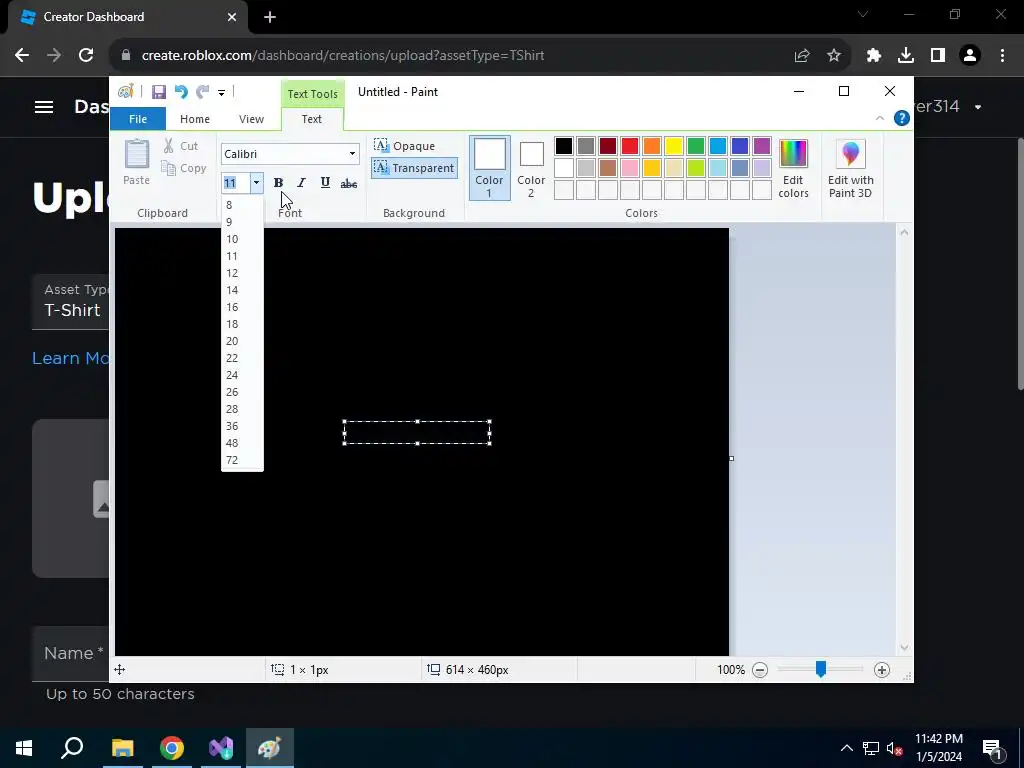The image size is (1024, 768).
Task: Click the Text Tools contextual tab header
Action: [x=313, y=94]
